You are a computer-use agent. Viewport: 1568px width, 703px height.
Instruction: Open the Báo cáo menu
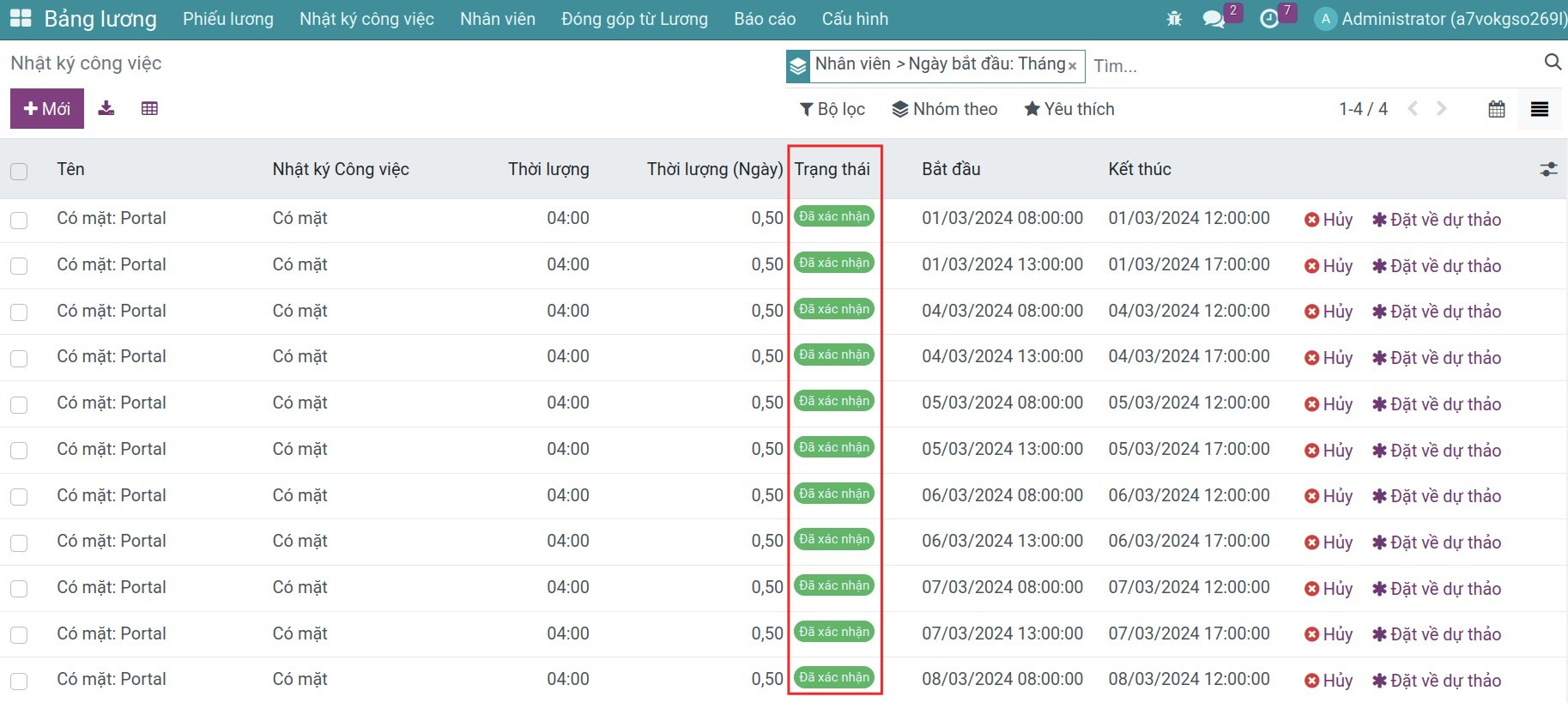(765, 19)
